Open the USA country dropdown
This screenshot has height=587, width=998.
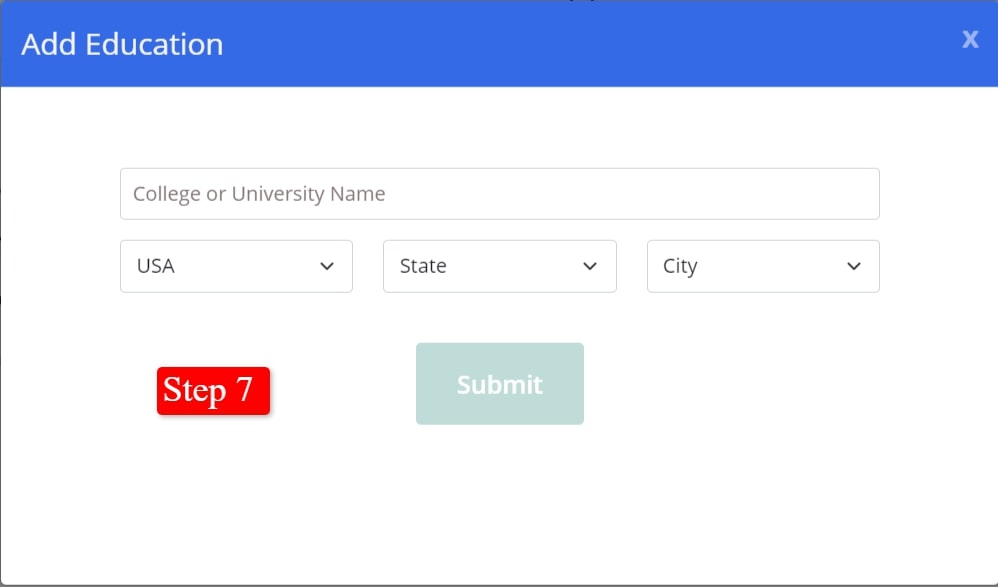[236, 266]
